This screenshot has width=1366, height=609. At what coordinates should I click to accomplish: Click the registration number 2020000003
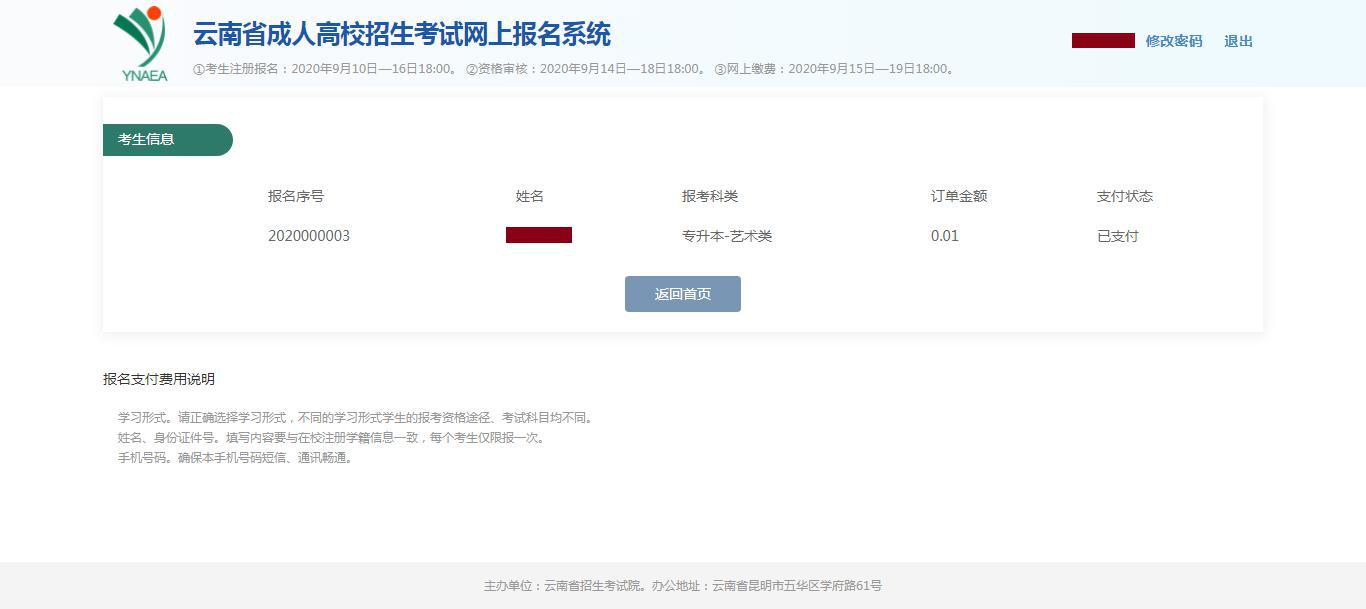point(308,236)
